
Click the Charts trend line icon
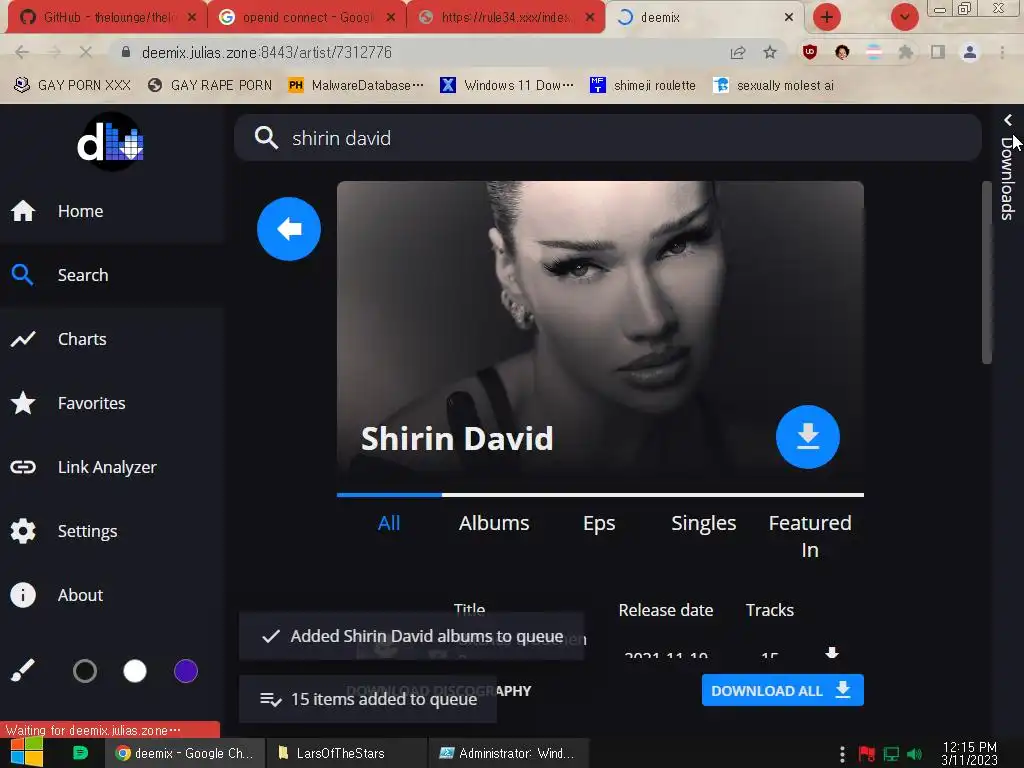coord(23,339)
